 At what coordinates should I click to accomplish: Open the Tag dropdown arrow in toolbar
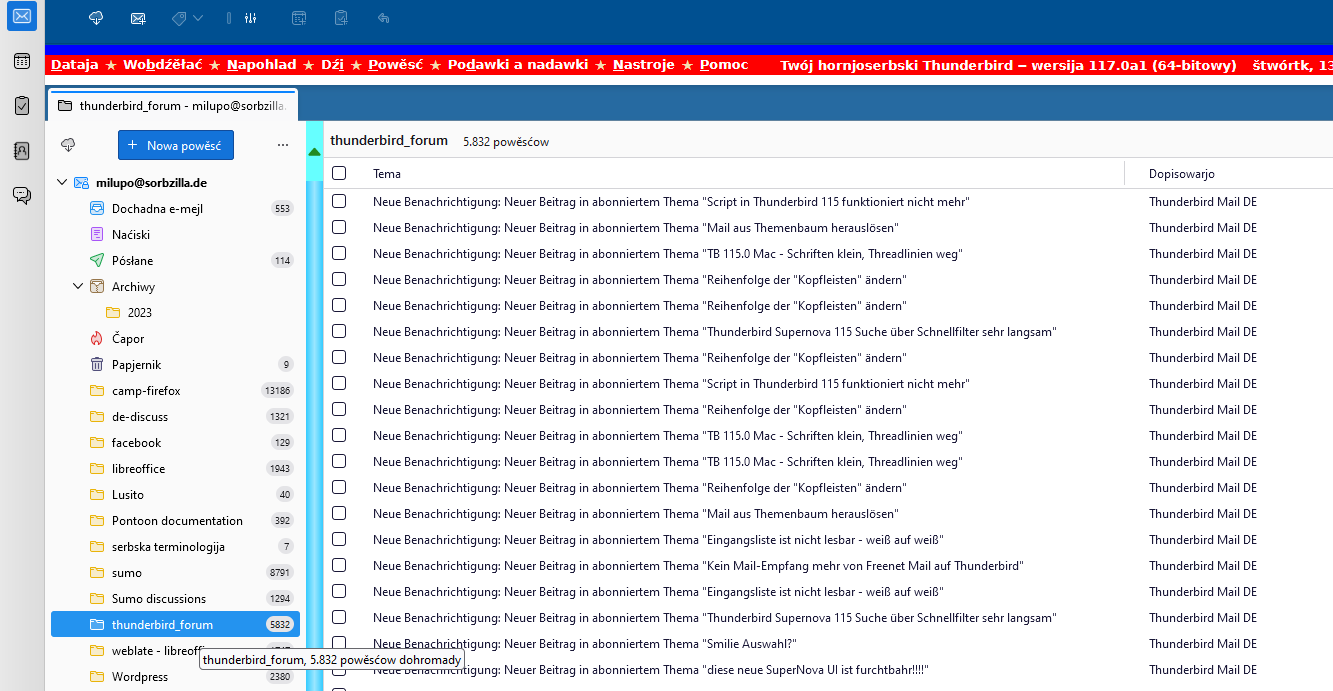(198, 18)
